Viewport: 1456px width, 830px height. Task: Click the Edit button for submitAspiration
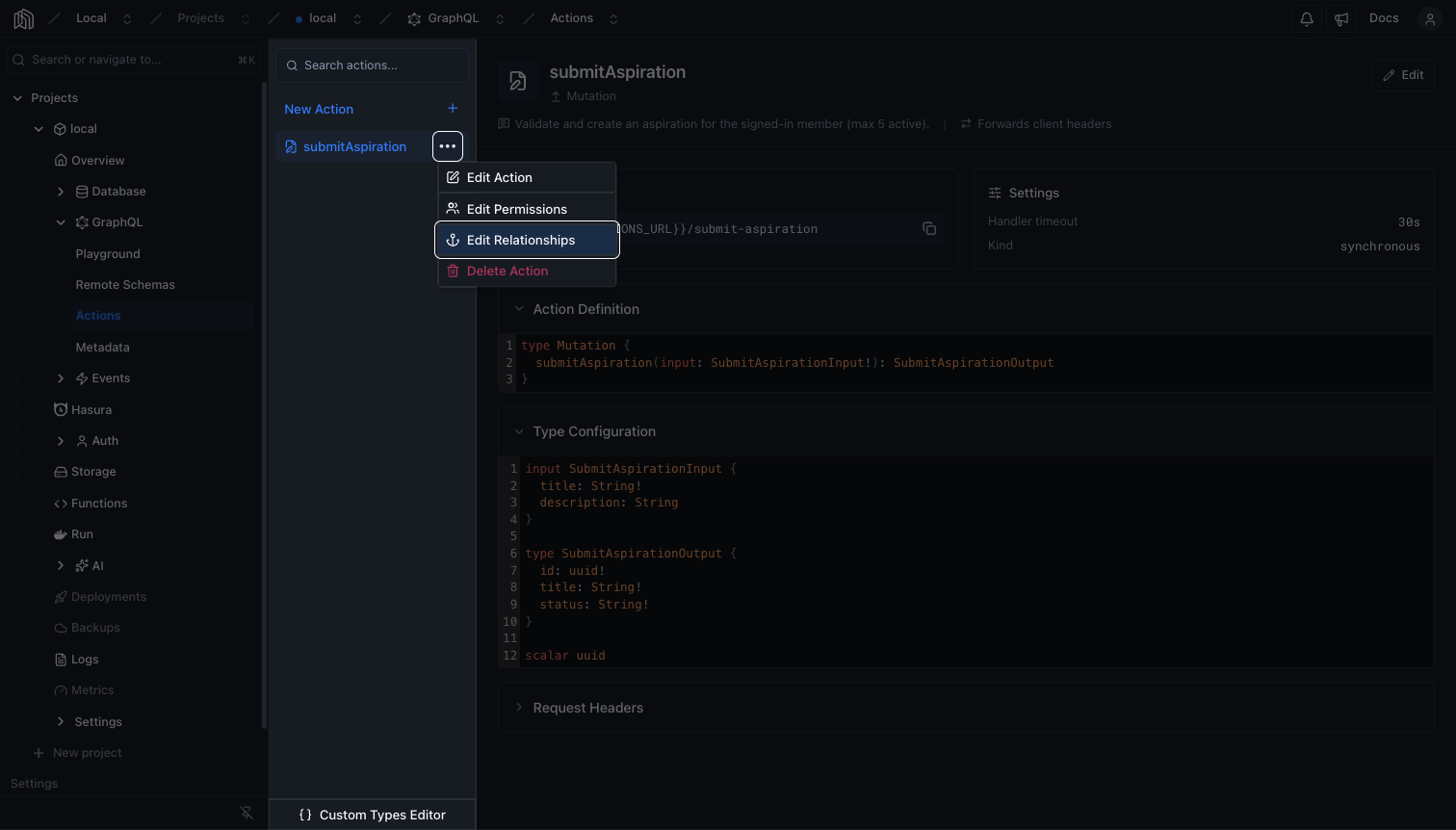(x=1403, y=75)
